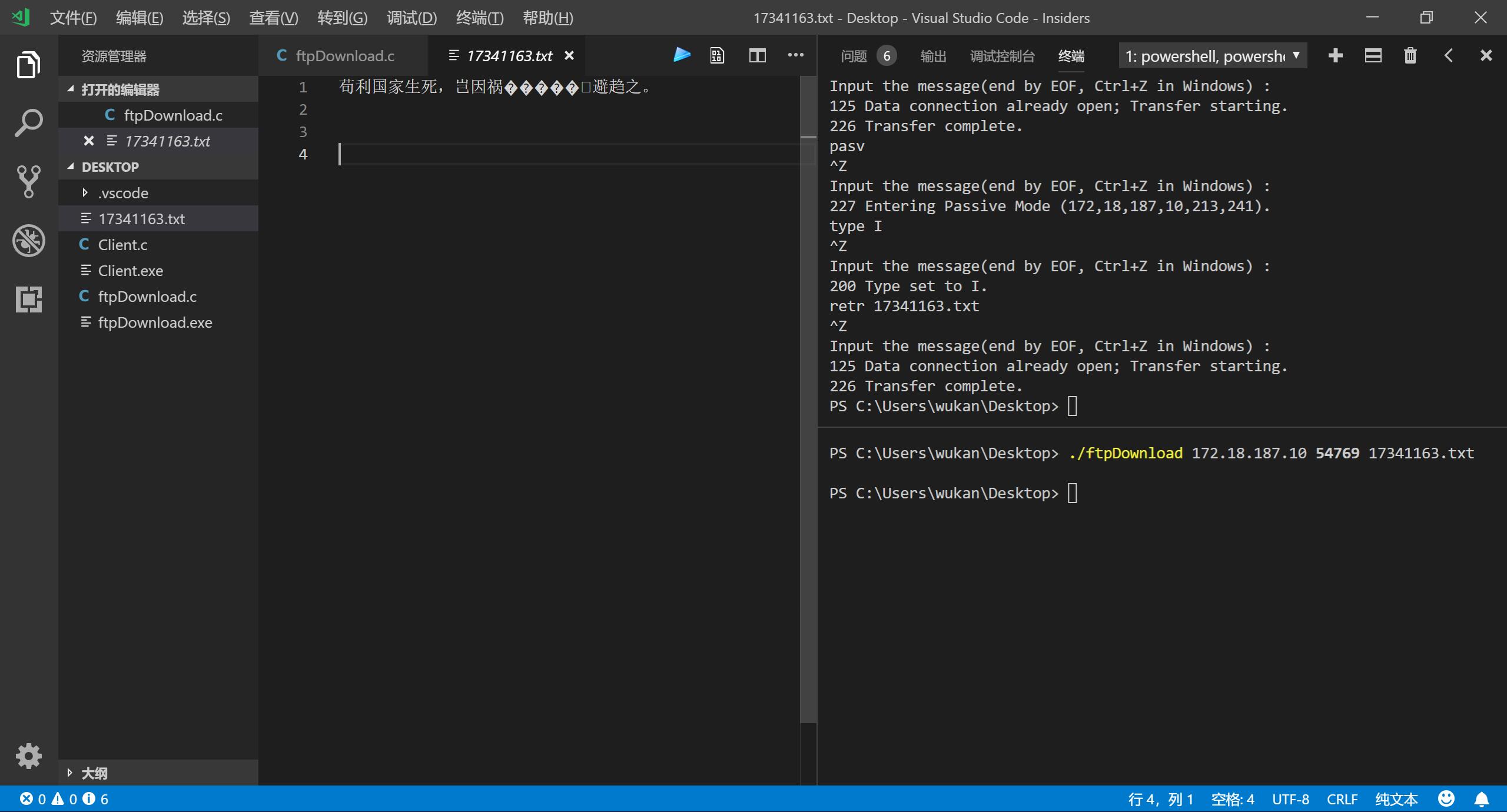Open the powershell terminal selector dropdown
The width and height of the screenshot is (1507, 812).
(1212, 56)
